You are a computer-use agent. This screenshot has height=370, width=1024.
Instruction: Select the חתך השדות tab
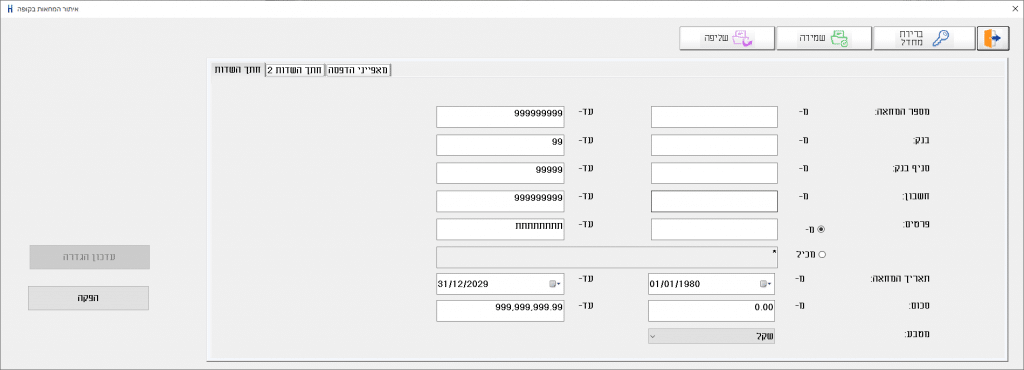pos(238,70)
